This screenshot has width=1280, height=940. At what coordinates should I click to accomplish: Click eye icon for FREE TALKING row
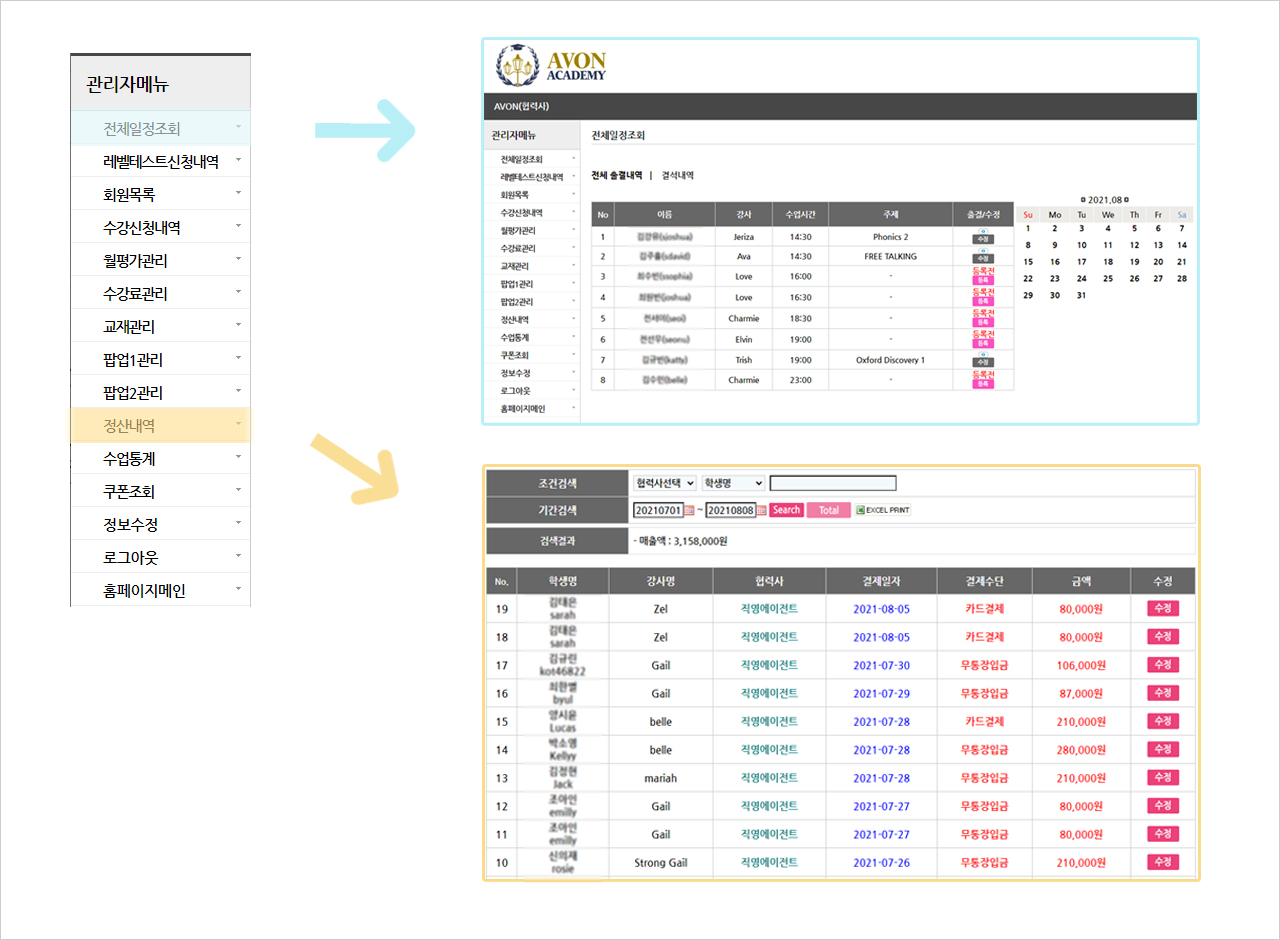(x=983, y=251)
